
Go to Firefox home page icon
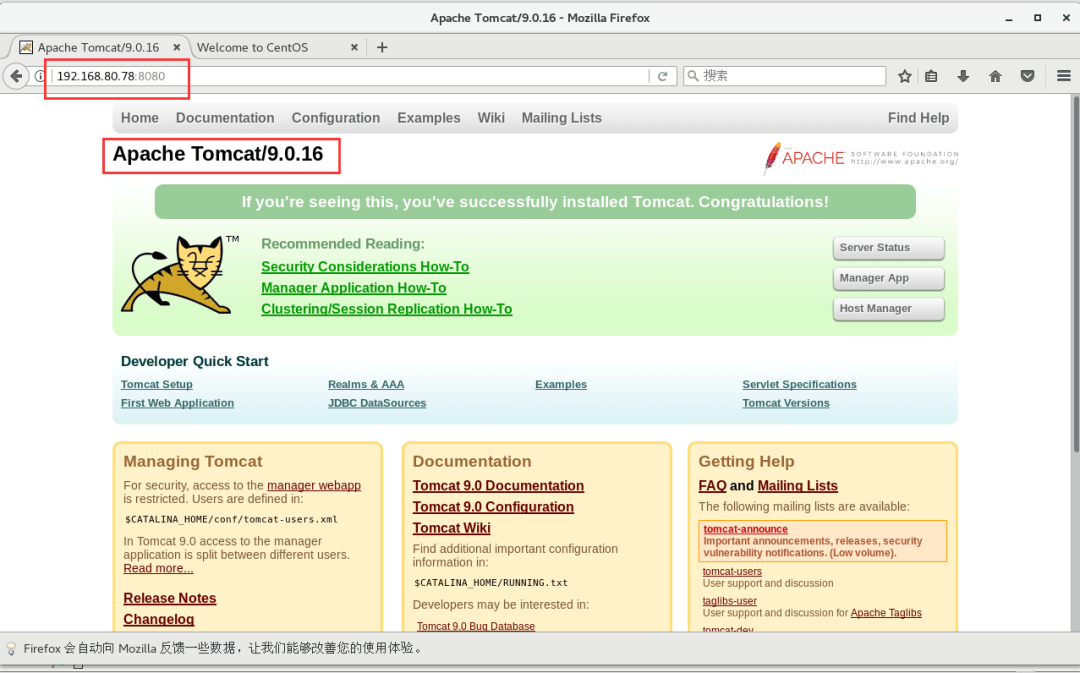coord(995,76)
